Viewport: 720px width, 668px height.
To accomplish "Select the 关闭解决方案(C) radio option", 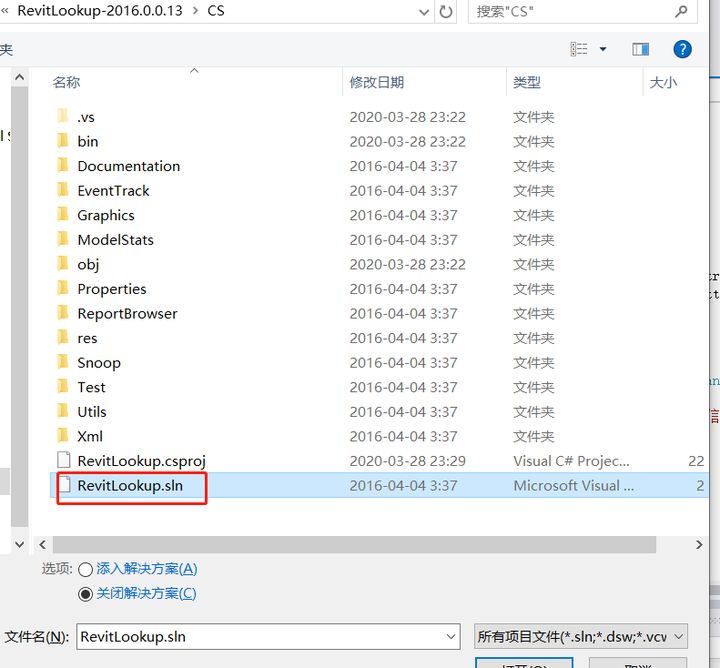I will coord(85,594).
